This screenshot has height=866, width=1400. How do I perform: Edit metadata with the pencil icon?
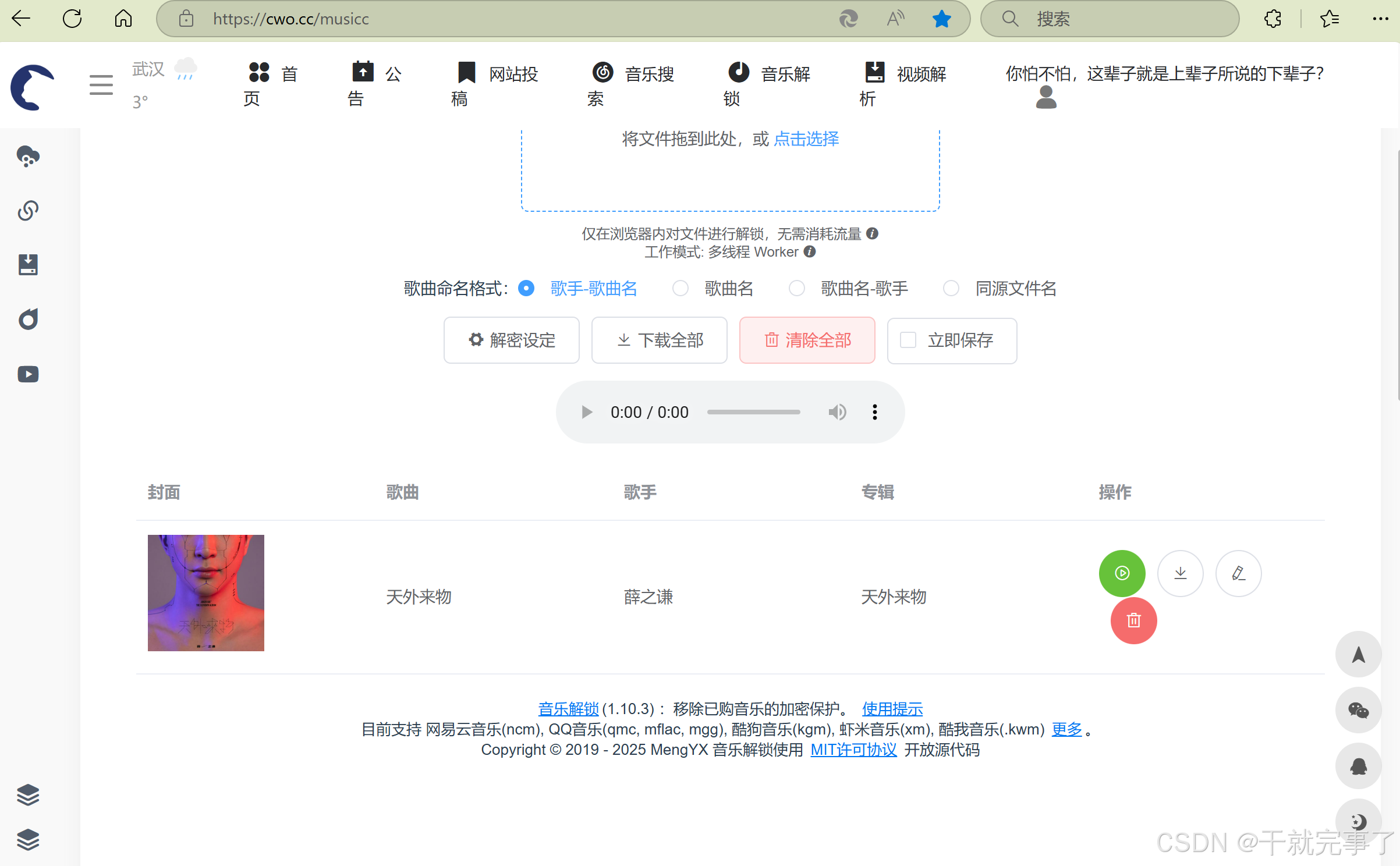point(1238,573)
